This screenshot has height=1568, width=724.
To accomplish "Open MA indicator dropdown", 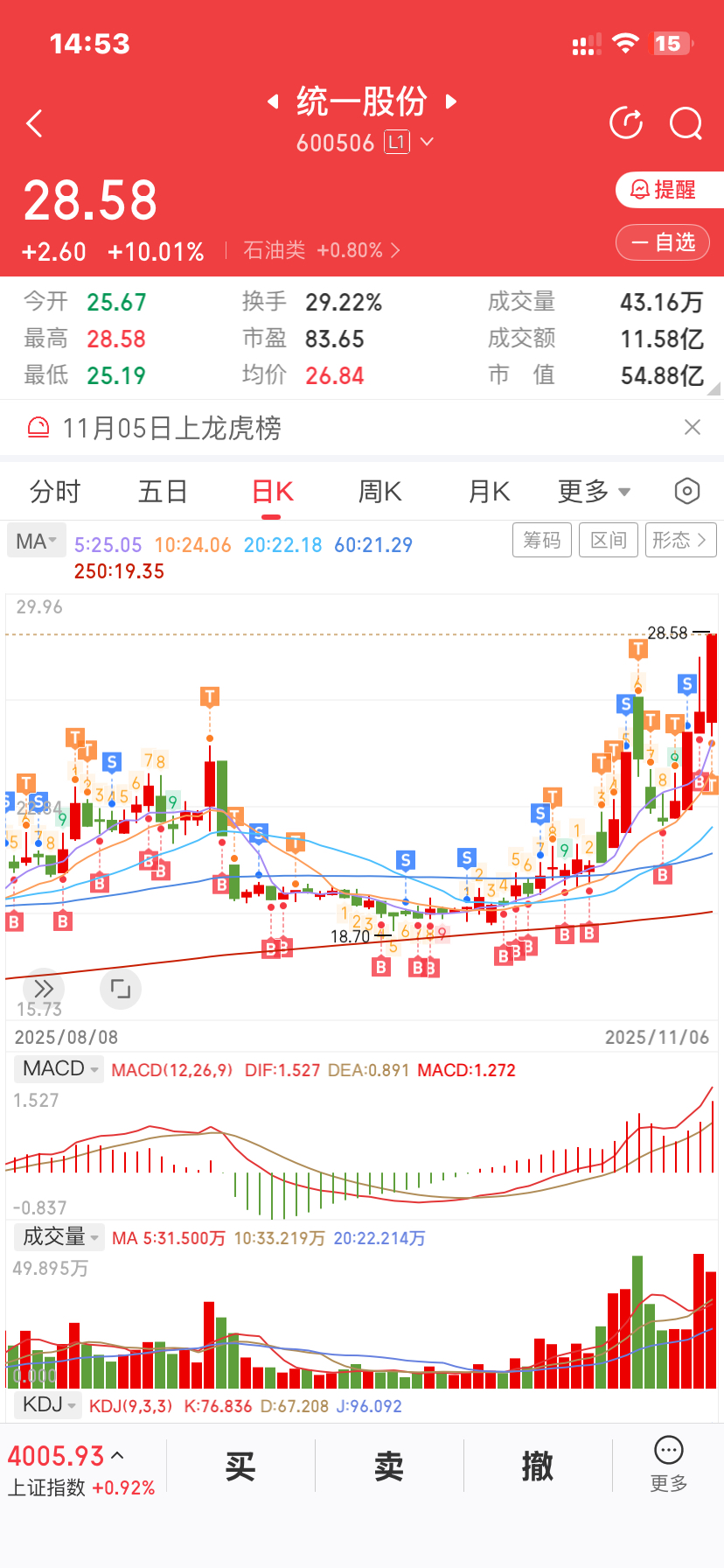I will (36, 542).
